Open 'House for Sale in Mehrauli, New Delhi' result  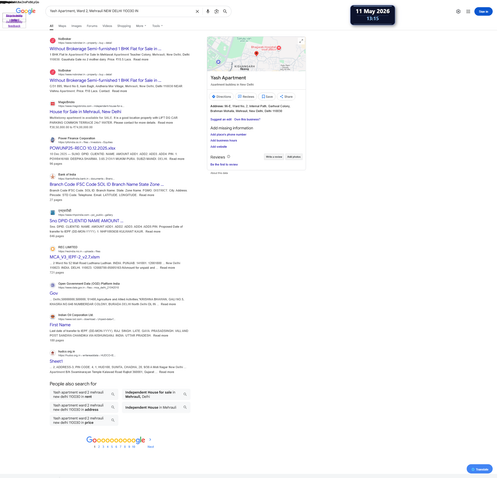click(x=86, y=112)
